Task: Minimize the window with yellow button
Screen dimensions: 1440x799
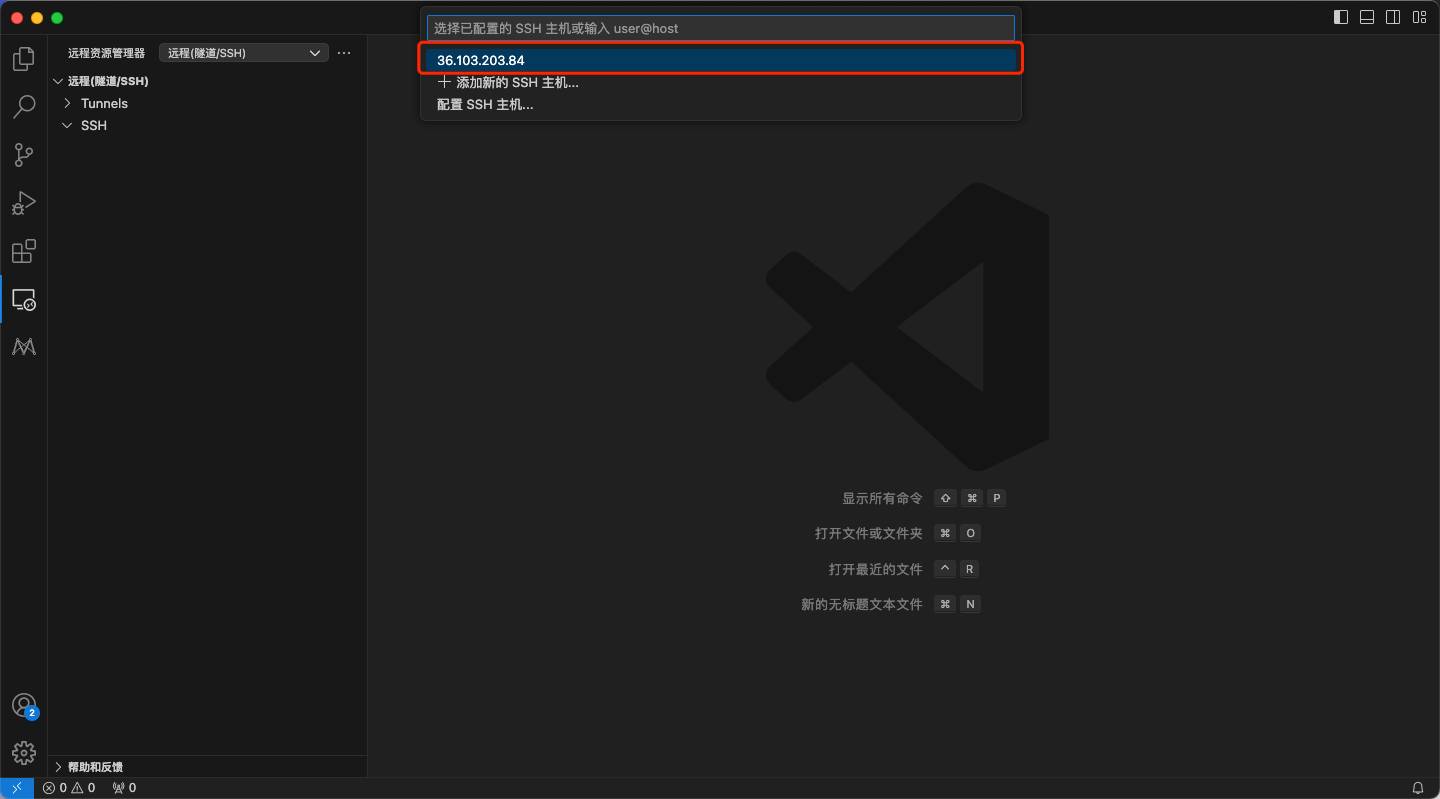Action: [x=38, y=18]
